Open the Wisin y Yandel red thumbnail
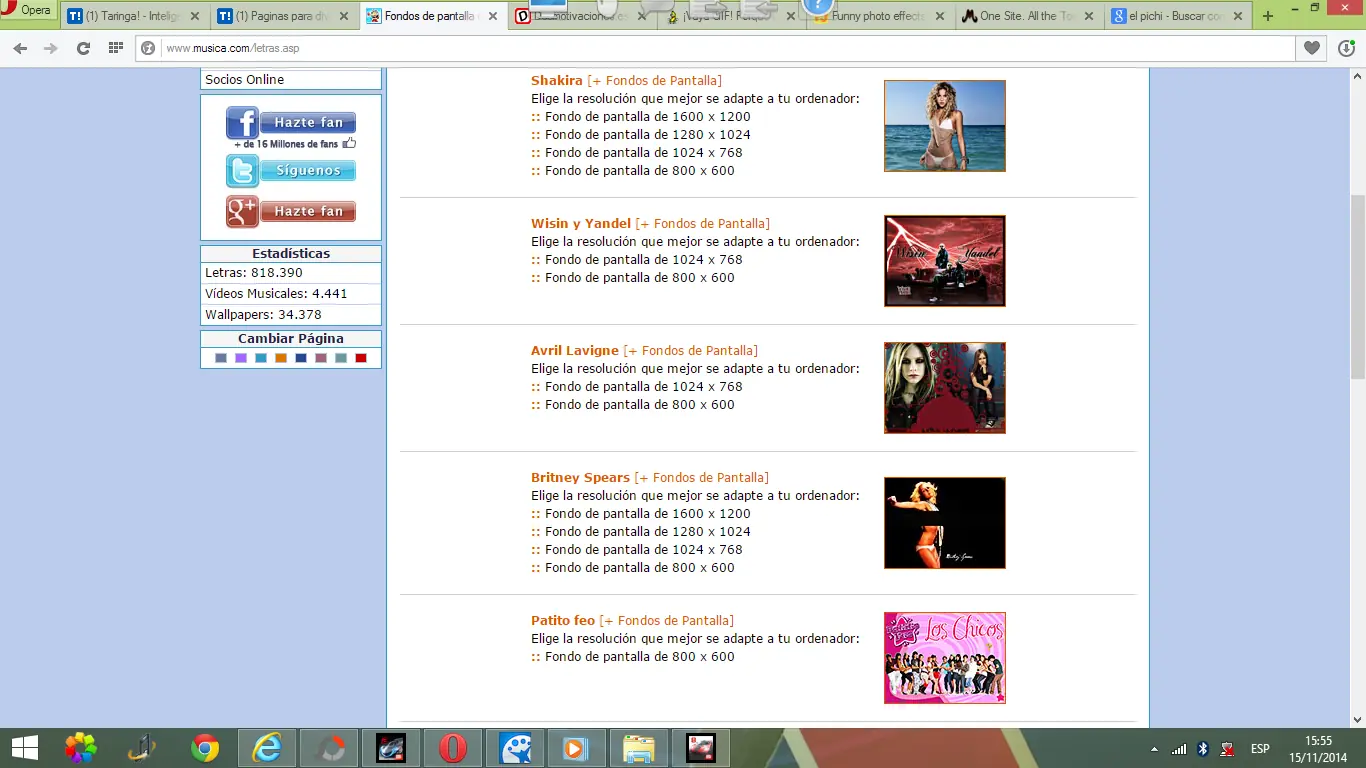1366x768 pixels. coord(945,261)
